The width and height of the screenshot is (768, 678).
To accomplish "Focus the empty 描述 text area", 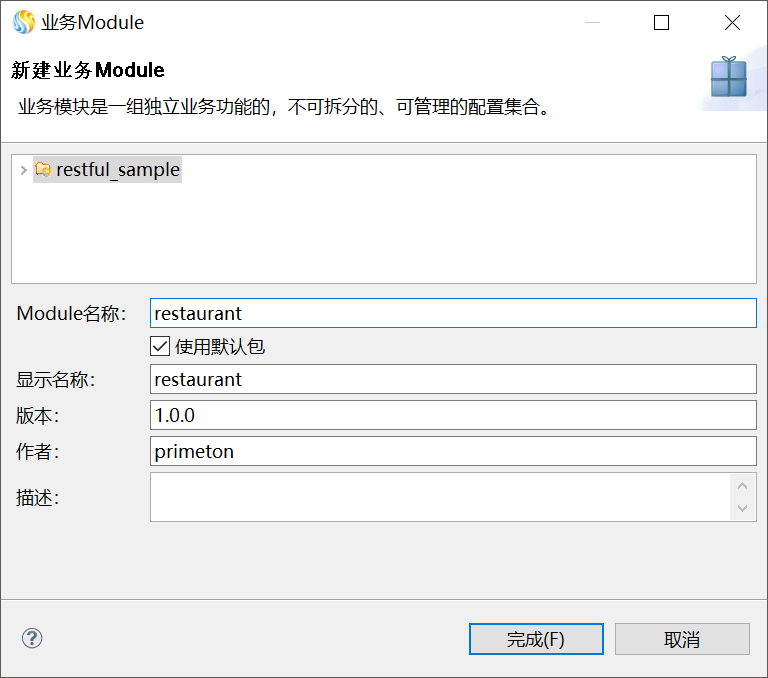I will [440, 497].
